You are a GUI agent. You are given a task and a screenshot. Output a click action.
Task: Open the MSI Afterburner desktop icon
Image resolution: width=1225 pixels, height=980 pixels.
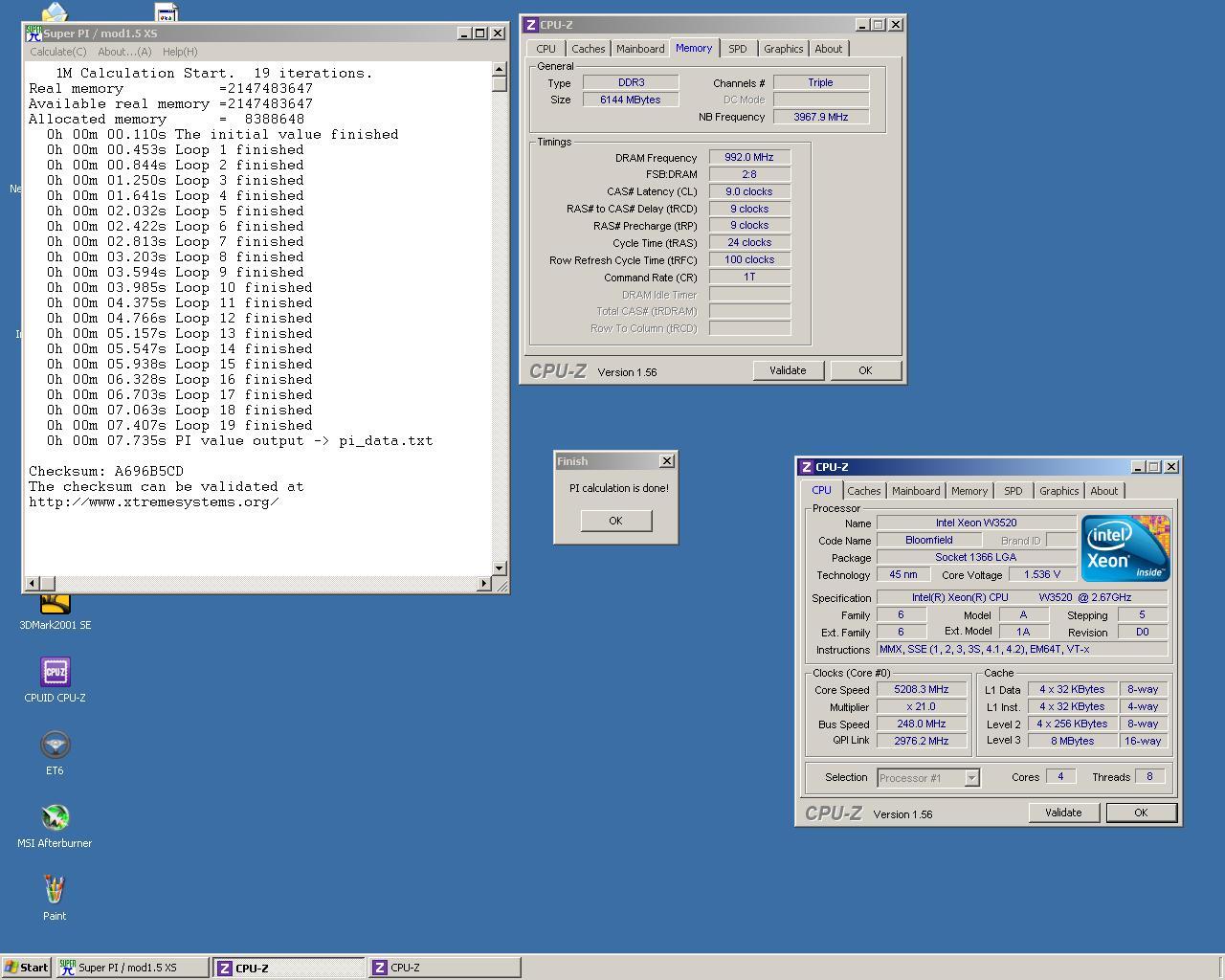[55, 826]
